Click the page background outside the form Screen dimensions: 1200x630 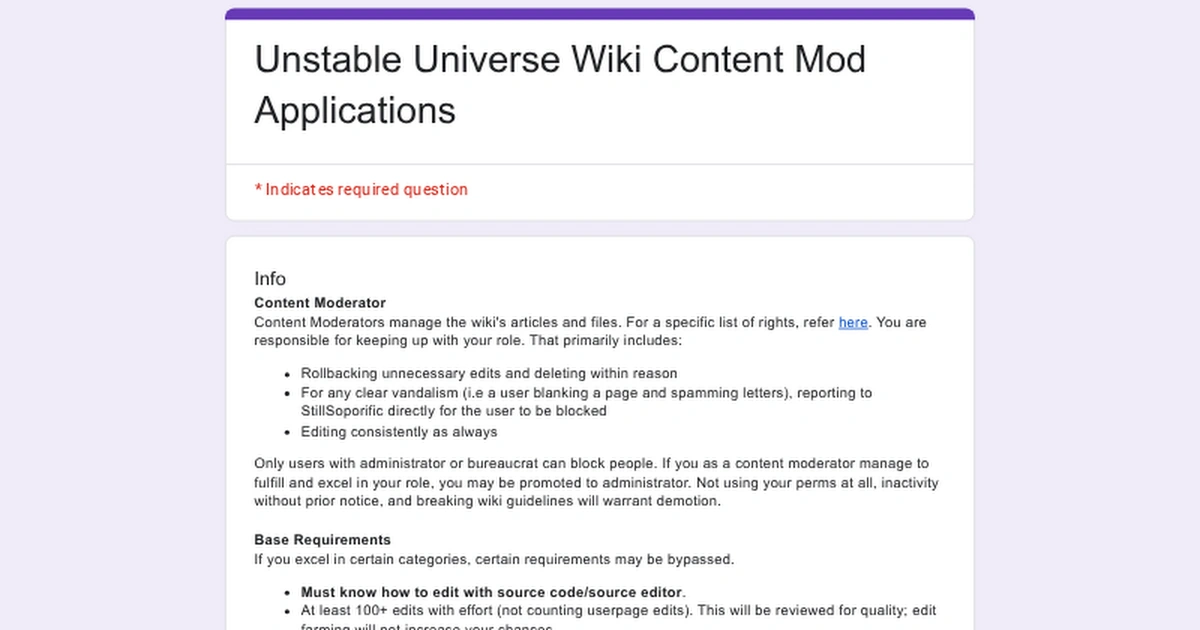point(100,315)
